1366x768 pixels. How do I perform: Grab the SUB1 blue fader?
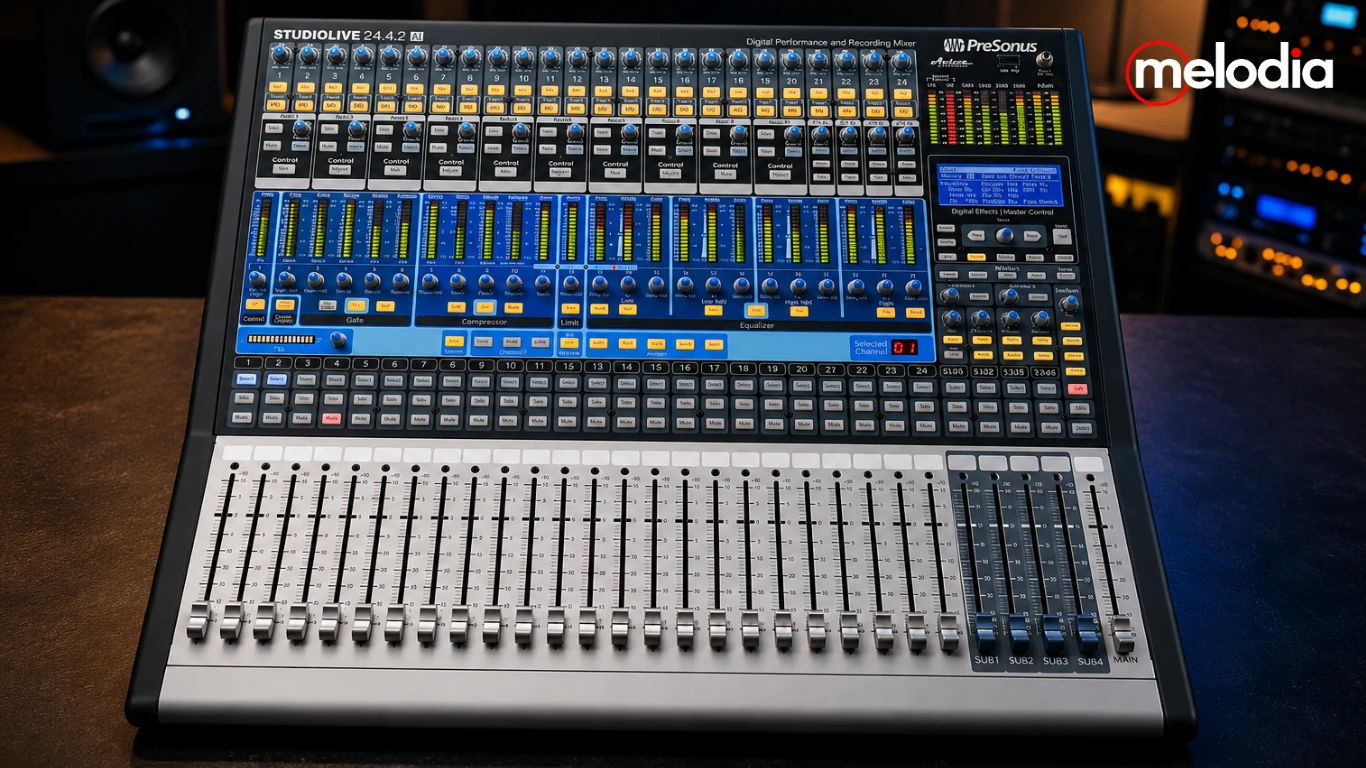[986, 634]
